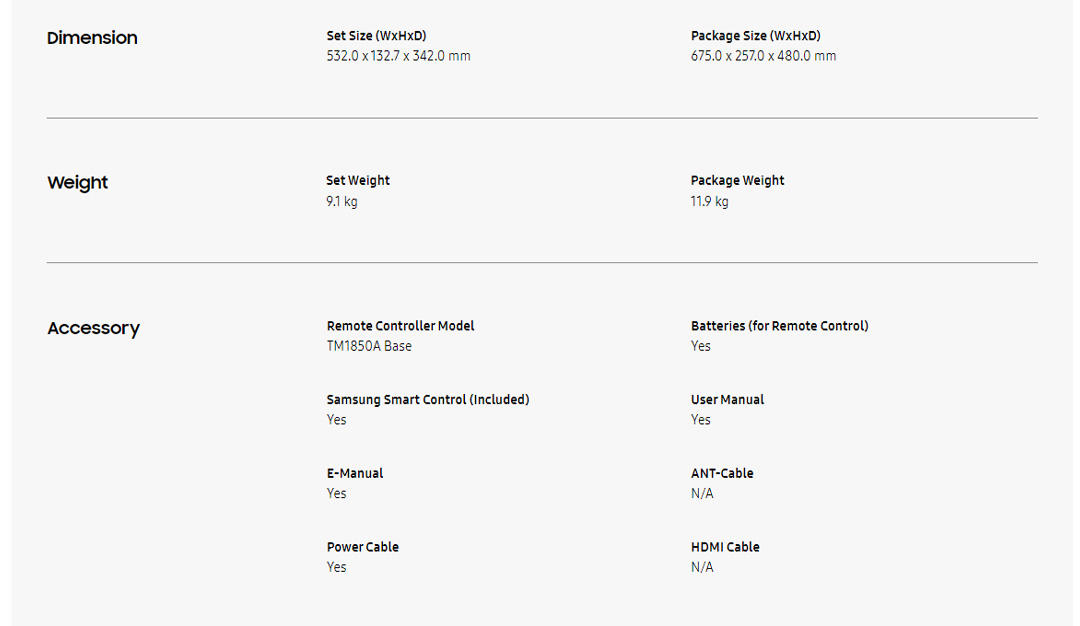The height and width of the screenshot is (626, 1080).
Task: Select the 675.0 x 257.0 x 480.0 mm value
Action: coord(763,56)
